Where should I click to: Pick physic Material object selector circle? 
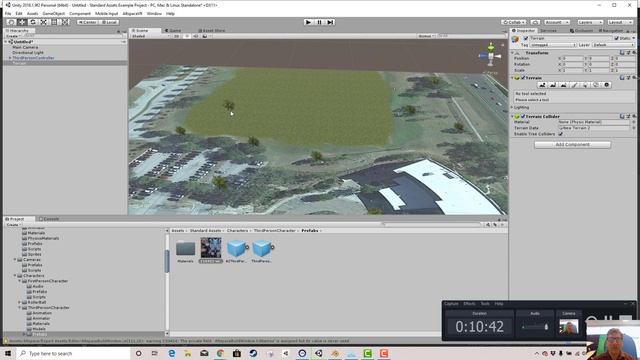(x=633, y=122)
